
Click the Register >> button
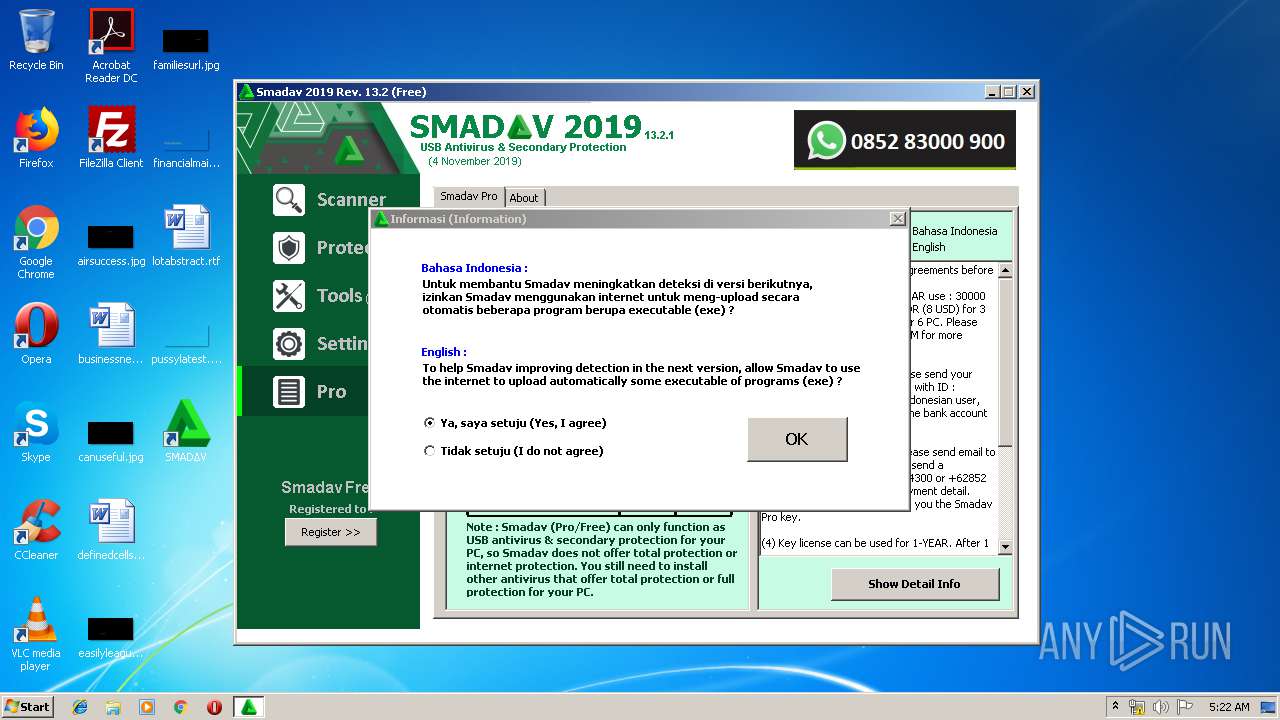(330, 532)
